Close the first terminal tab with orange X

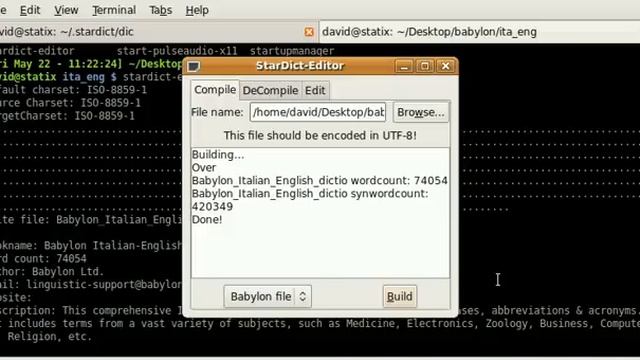(x=309, y=32)
